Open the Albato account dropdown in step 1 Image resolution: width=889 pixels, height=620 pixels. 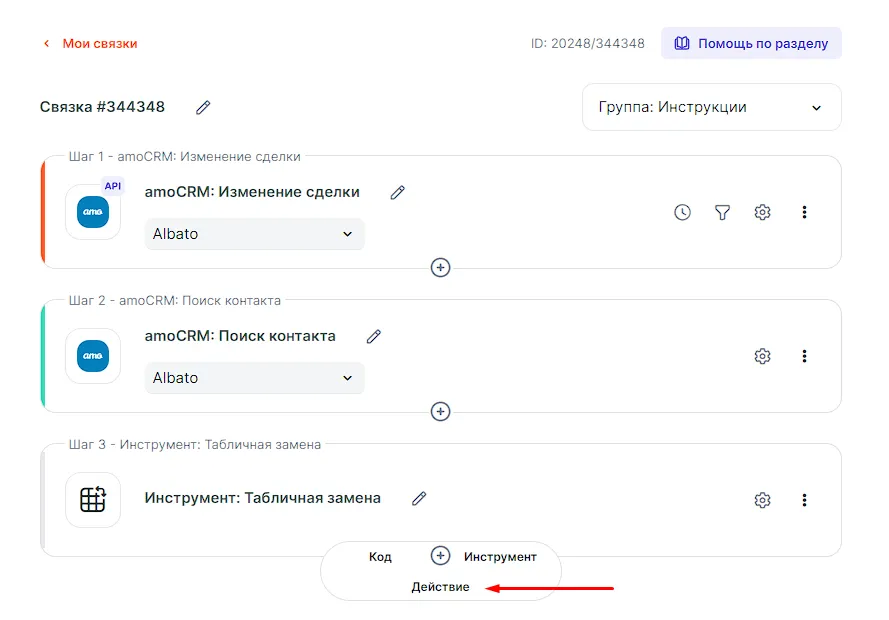(254, 234)
